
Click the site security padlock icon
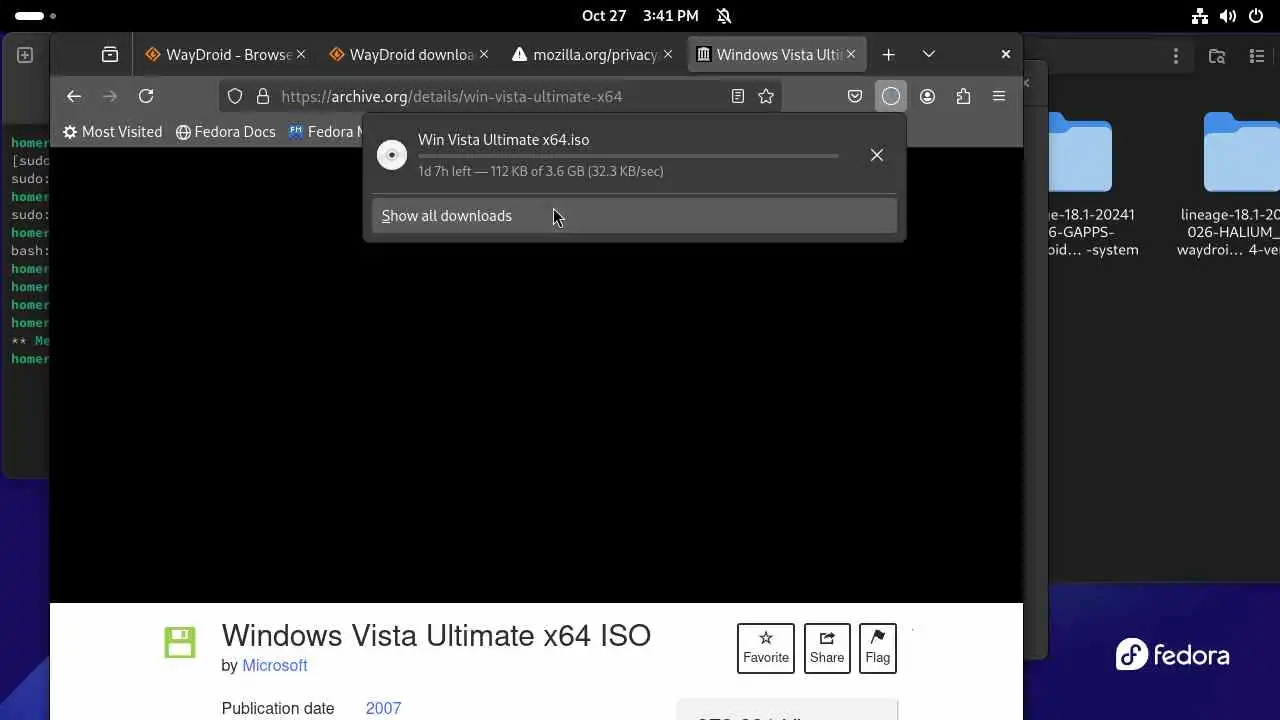263,96
